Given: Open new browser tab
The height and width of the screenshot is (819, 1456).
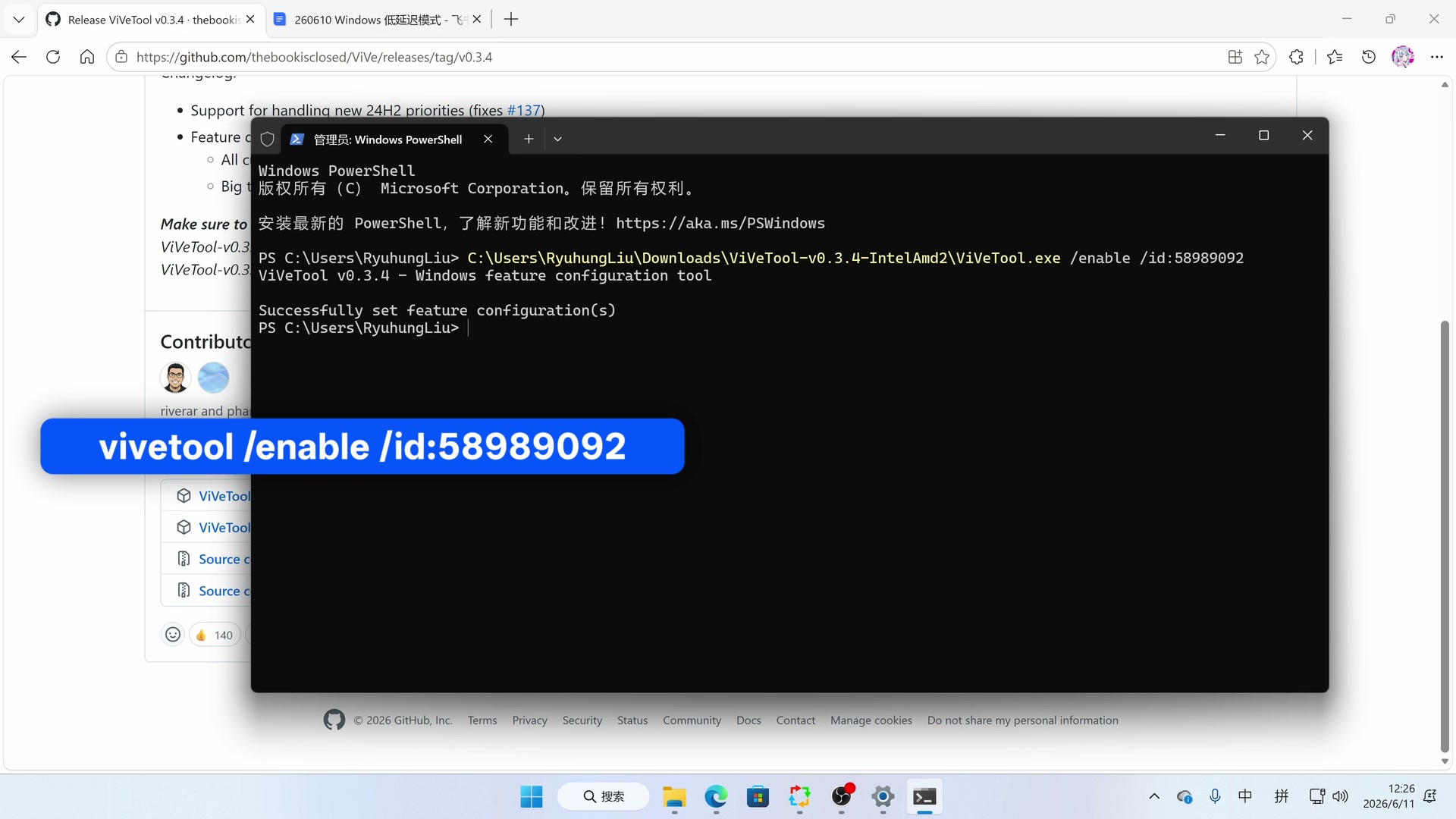Looking at the screenshot, I should 511,19.
